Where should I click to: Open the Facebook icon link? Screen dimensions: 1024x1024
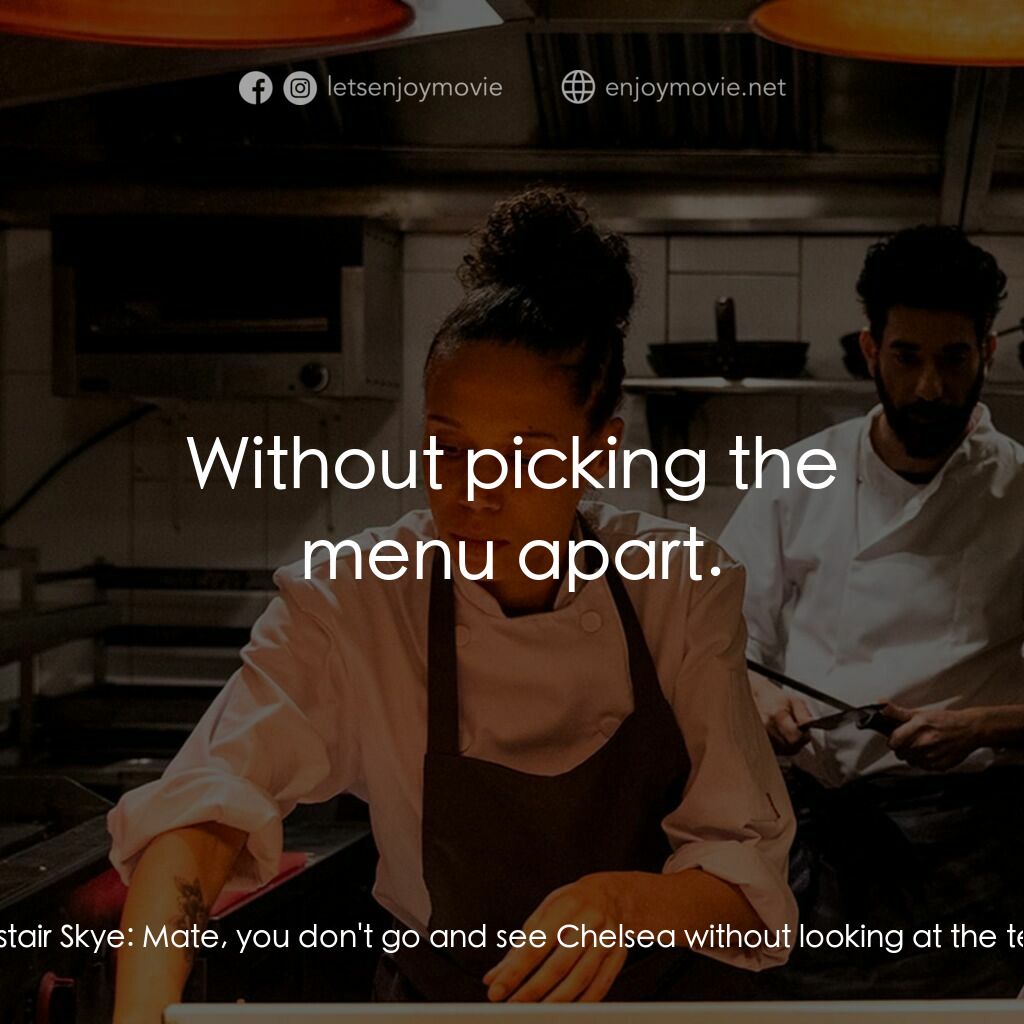coord(255,88)
